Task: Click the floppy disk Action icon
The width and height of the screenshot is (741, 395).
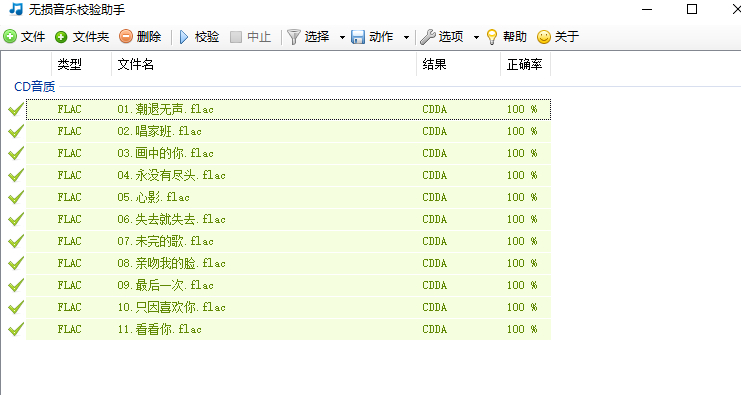Action: (358, 37)
